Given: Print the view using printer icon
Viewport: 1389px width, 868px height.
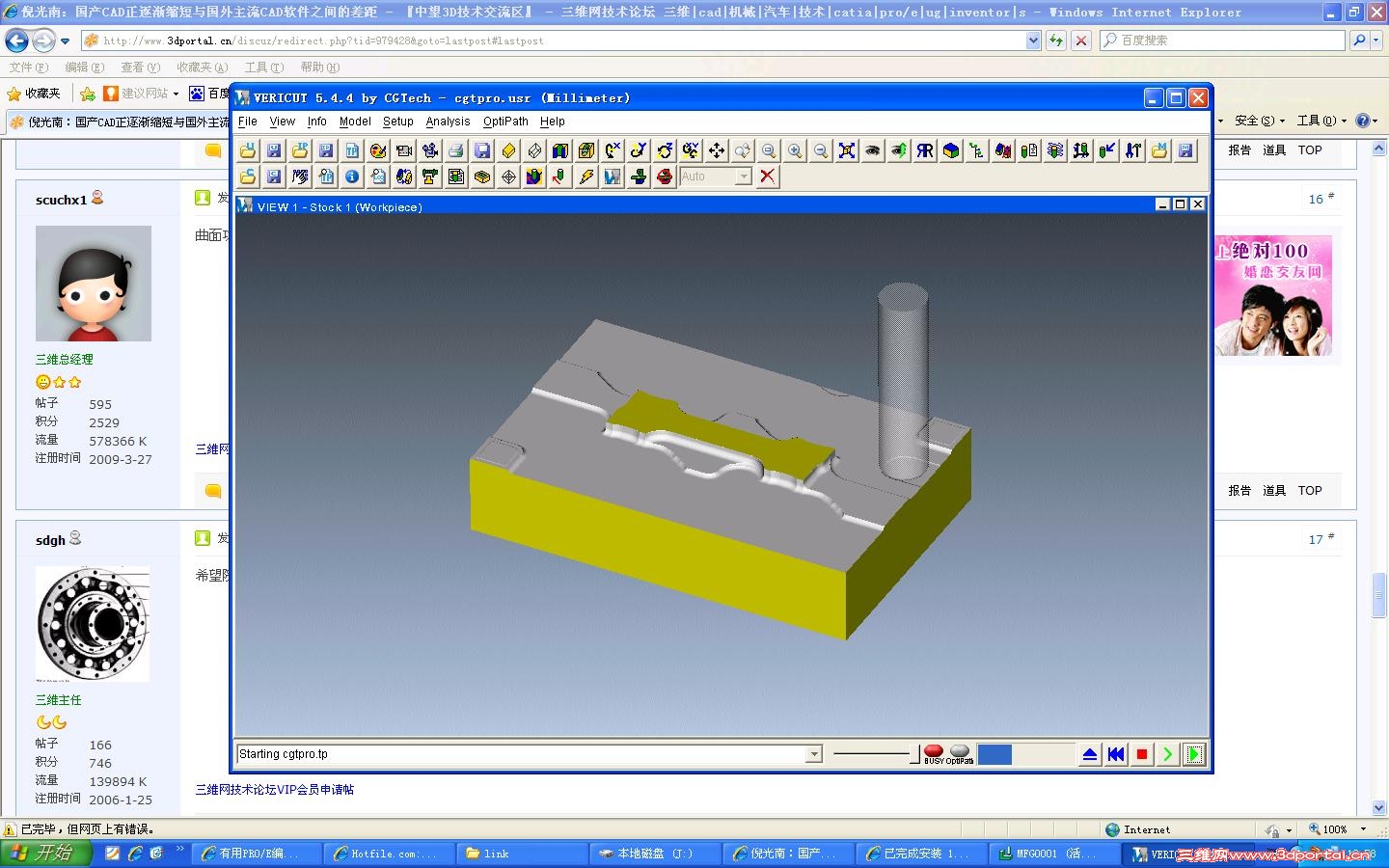Looking at the screenshot, I should (456, 150).
